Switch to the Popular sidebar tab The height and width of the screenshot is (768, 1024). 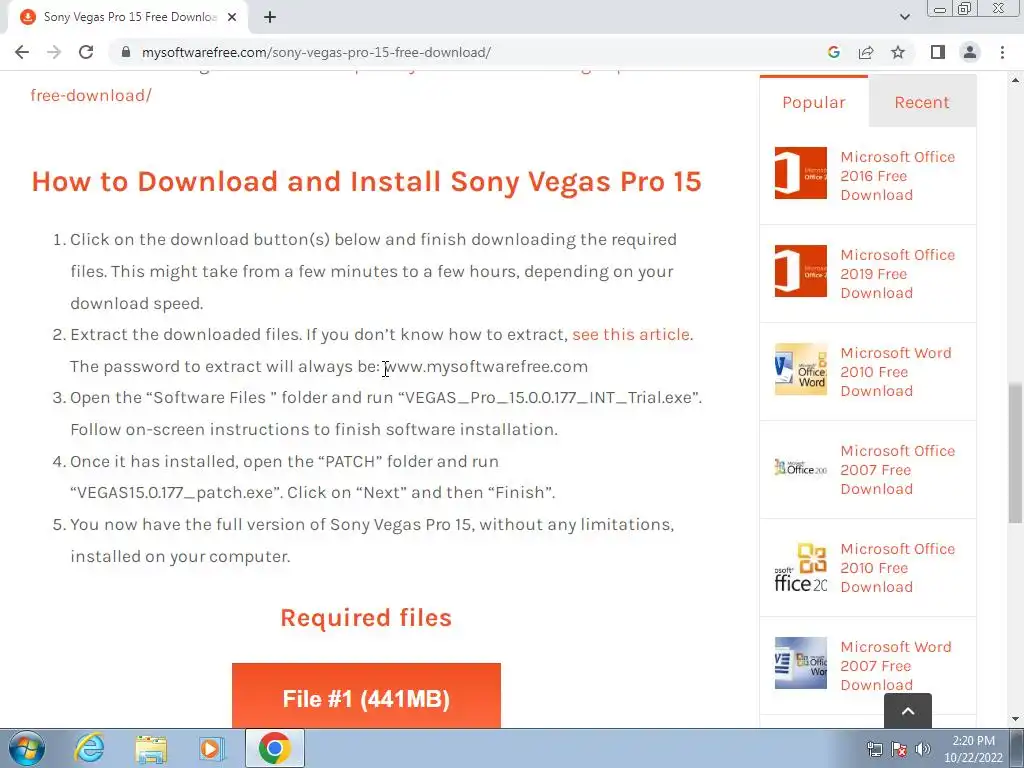pos(814,102)
